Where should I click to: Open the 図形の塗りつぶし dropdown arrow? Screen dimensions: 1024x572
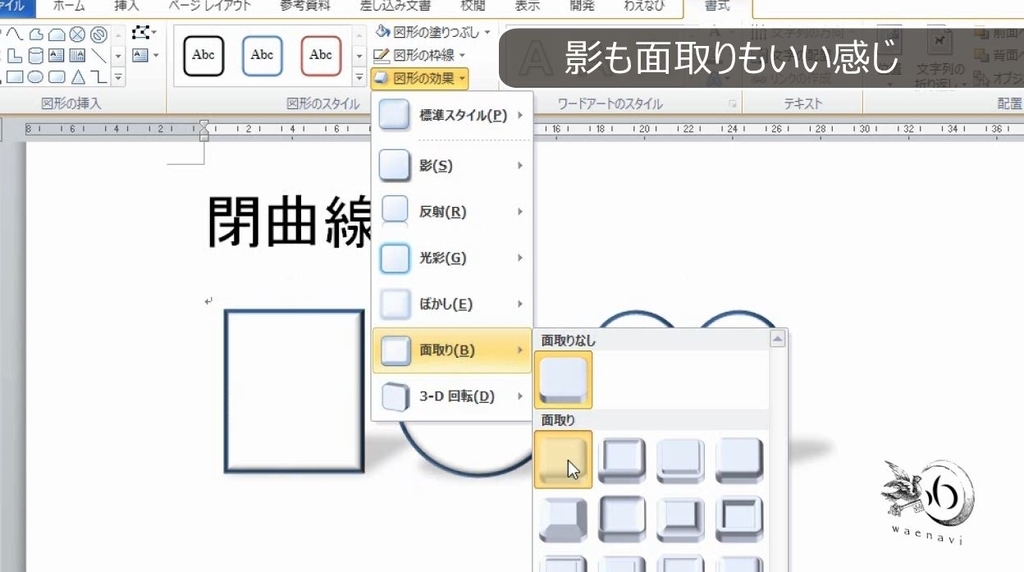(487, 32)
